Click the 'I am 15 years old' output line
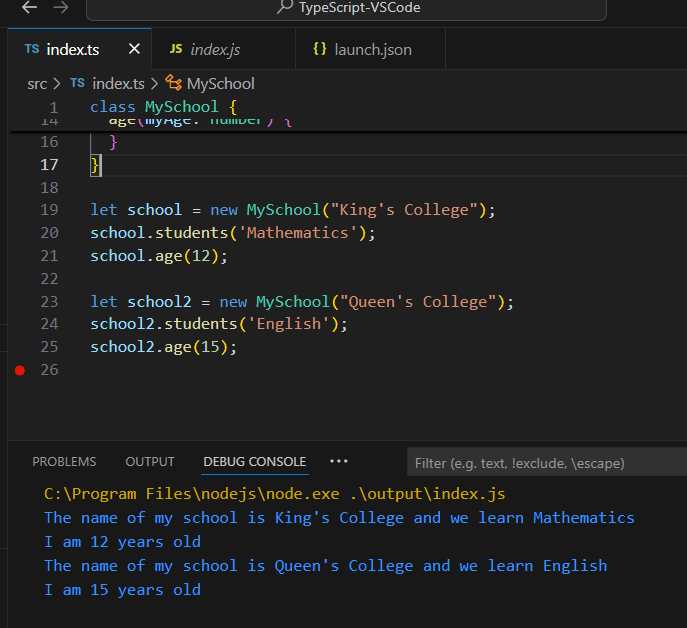Image resolution: width=687 pixels, height=628 pixels. pos(123,590)
